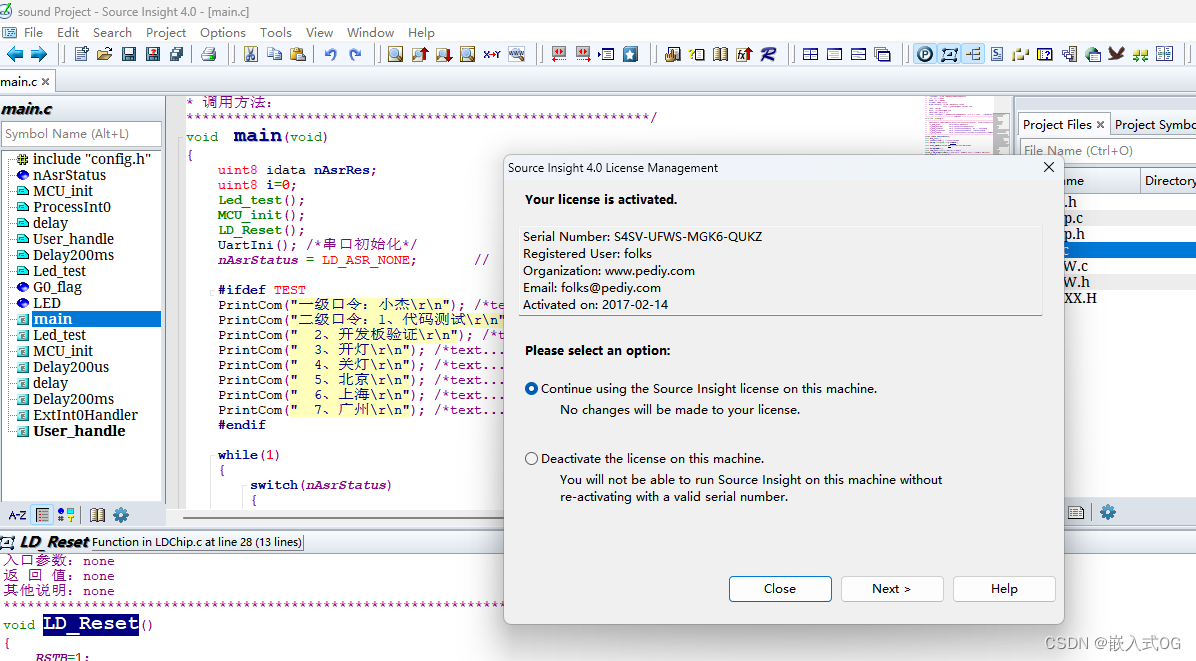Click the Jump to Caller fx icon
This screenshot has width=1196, height=661.
[x=744, y=54]
